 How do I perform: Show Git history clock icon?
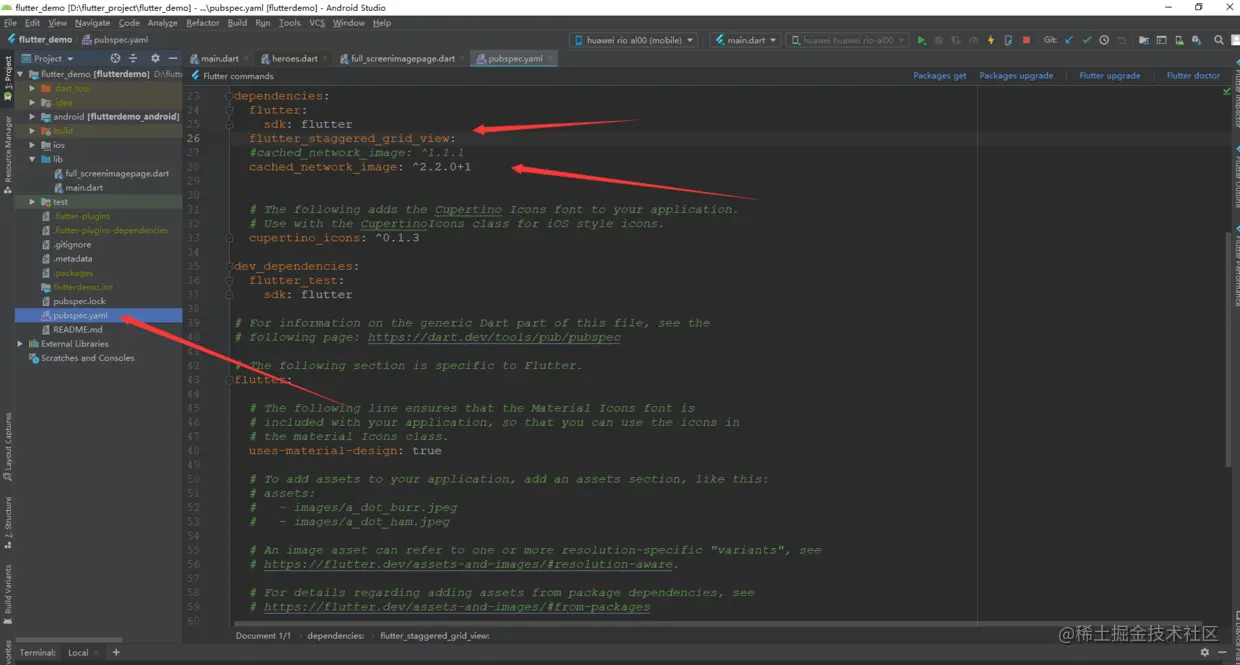1104,40
